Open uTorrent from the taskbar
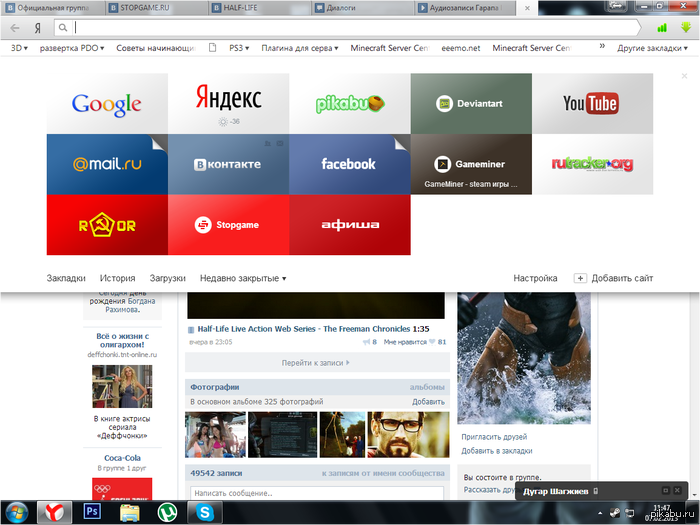Image resolution: width=700 pixels, height=525 pixels. tap(167, 512)
